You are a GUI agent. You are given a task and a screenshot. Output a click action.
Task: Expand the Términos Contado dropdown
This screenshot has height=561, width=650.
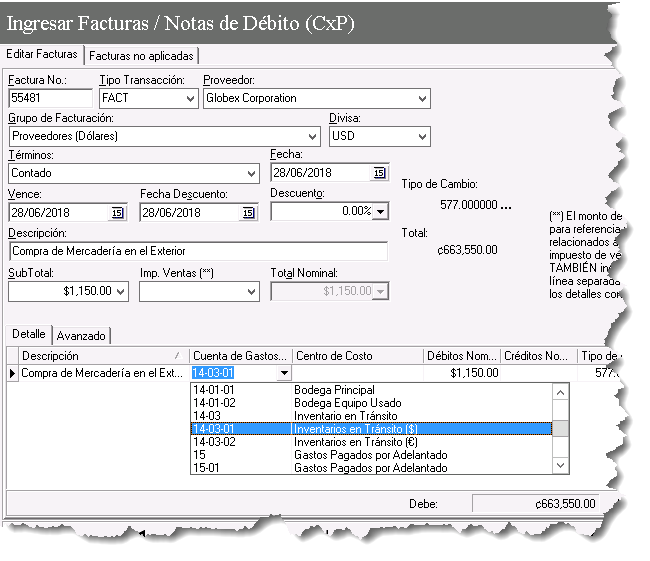(251, 173)
